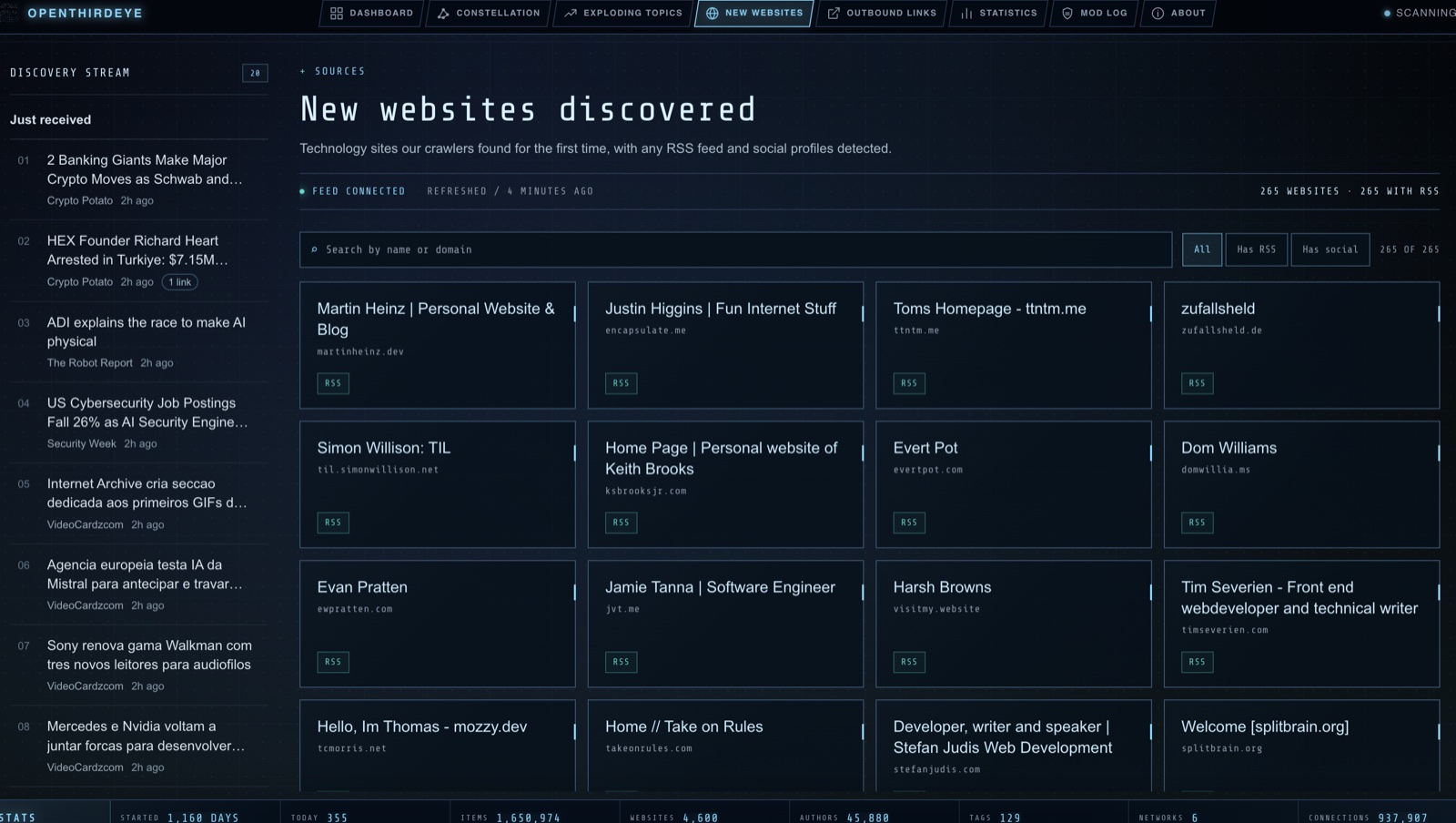This screenshot has height=823, width=1456.
Task: Click RSS badge on martinheinz.dev card
Action: 333,383
